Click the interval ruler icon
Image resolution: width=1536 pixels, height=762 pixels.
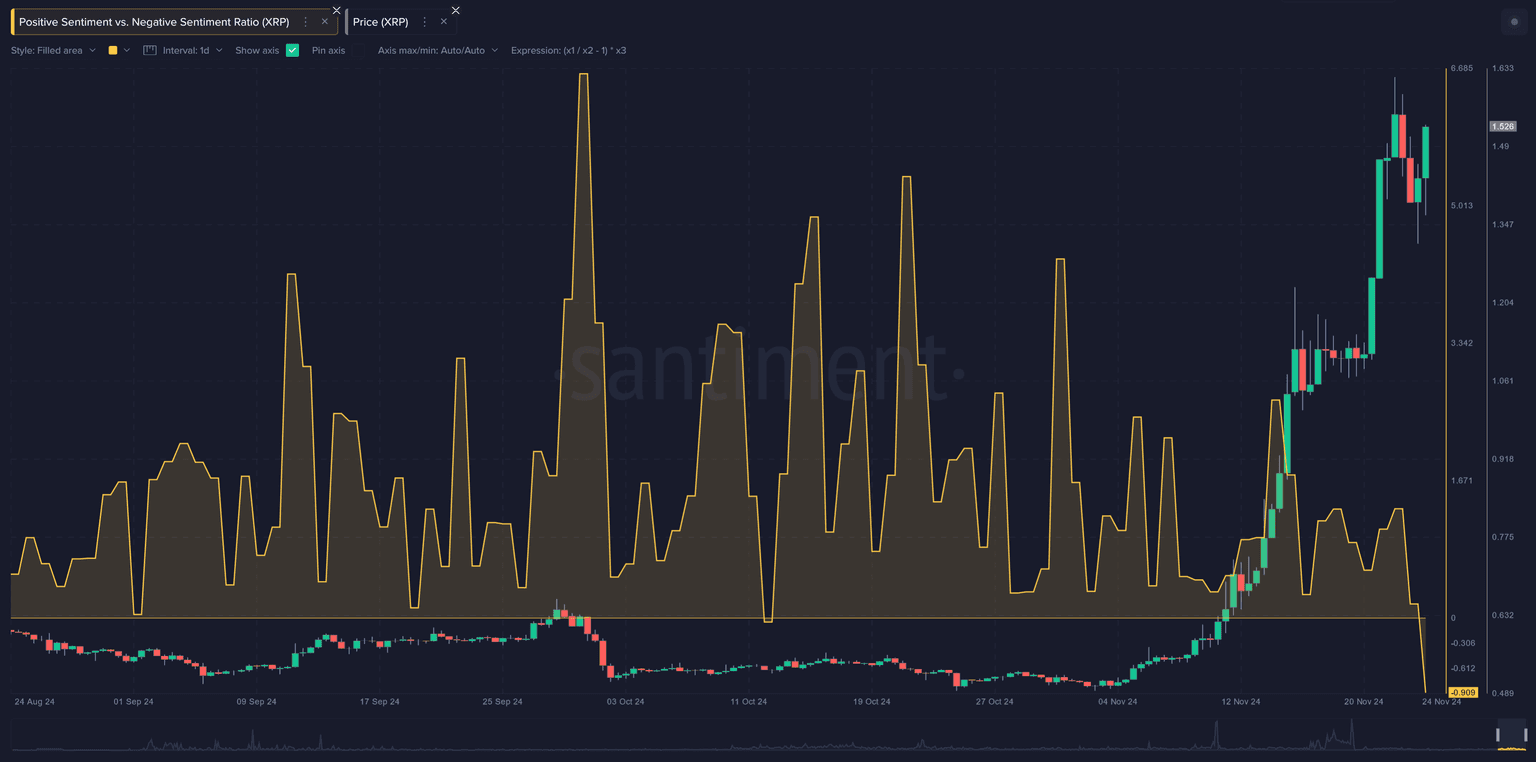pyautogui.click(x=150, y=50)
